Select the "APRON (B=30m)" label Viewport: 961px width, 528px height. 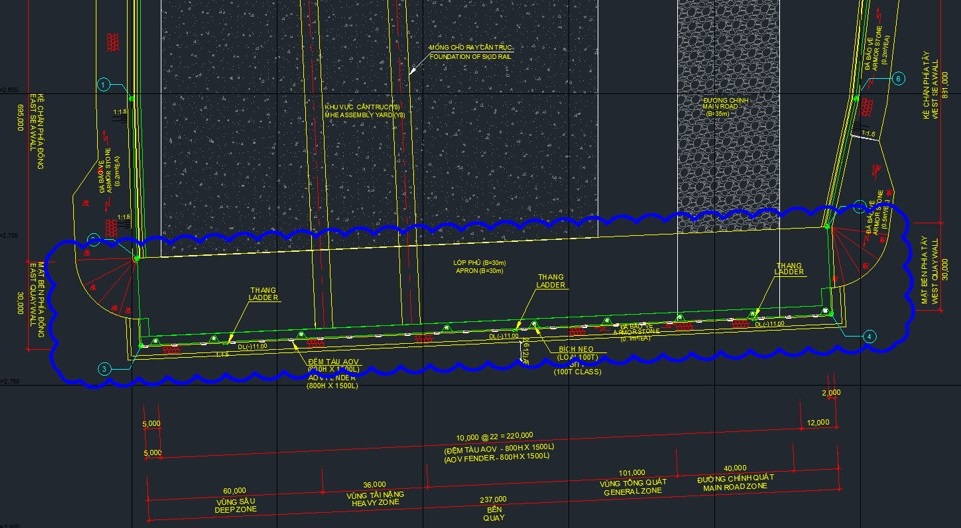coord(480,270)
